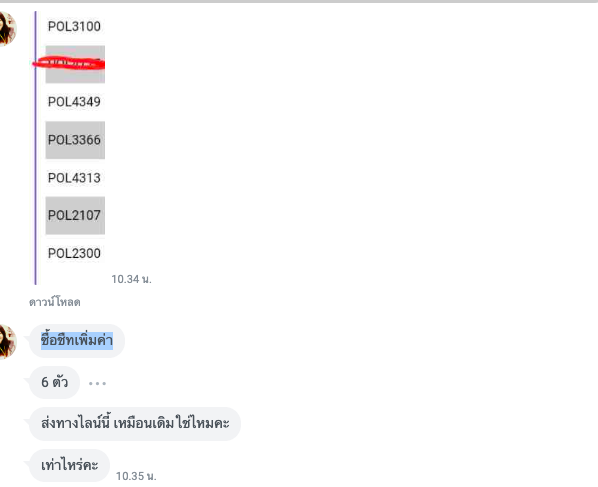
Task: Click the 6 ตัว message bubble
Action: coord(55,382)
